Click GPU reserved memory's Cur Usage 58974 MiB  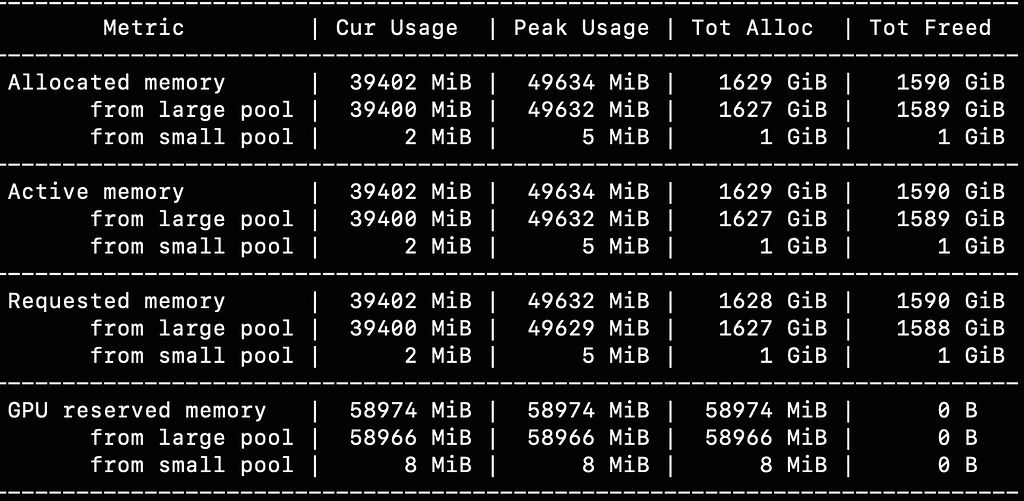[x=410, y=410]
